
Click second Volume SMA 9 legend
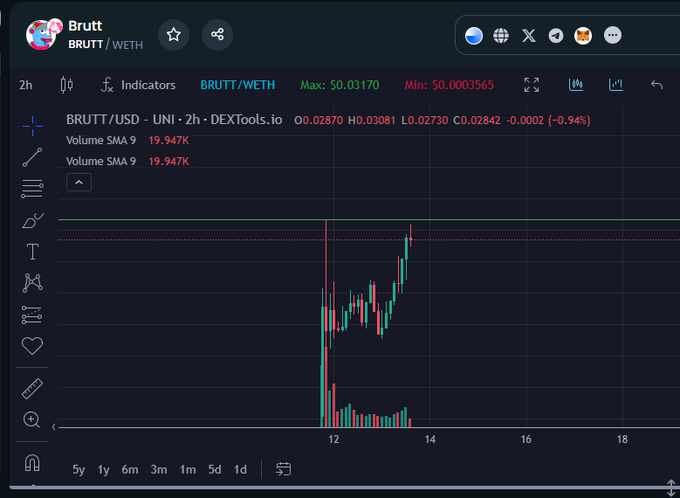tap(101, 161)
